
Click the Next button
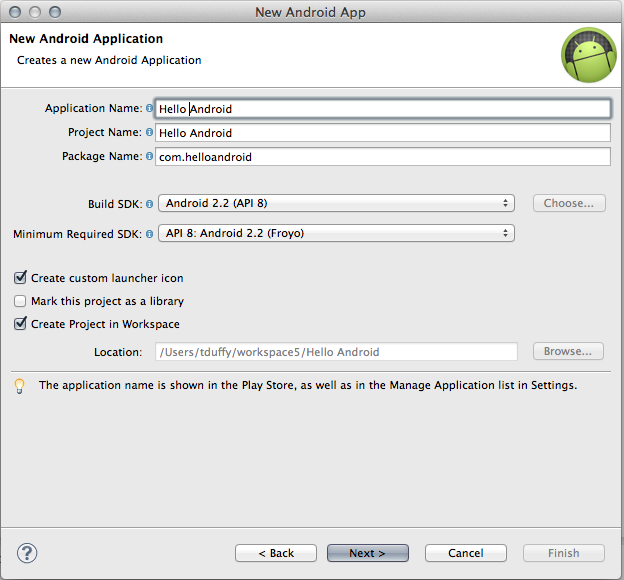pyautogui.click(x=368, y=553)
